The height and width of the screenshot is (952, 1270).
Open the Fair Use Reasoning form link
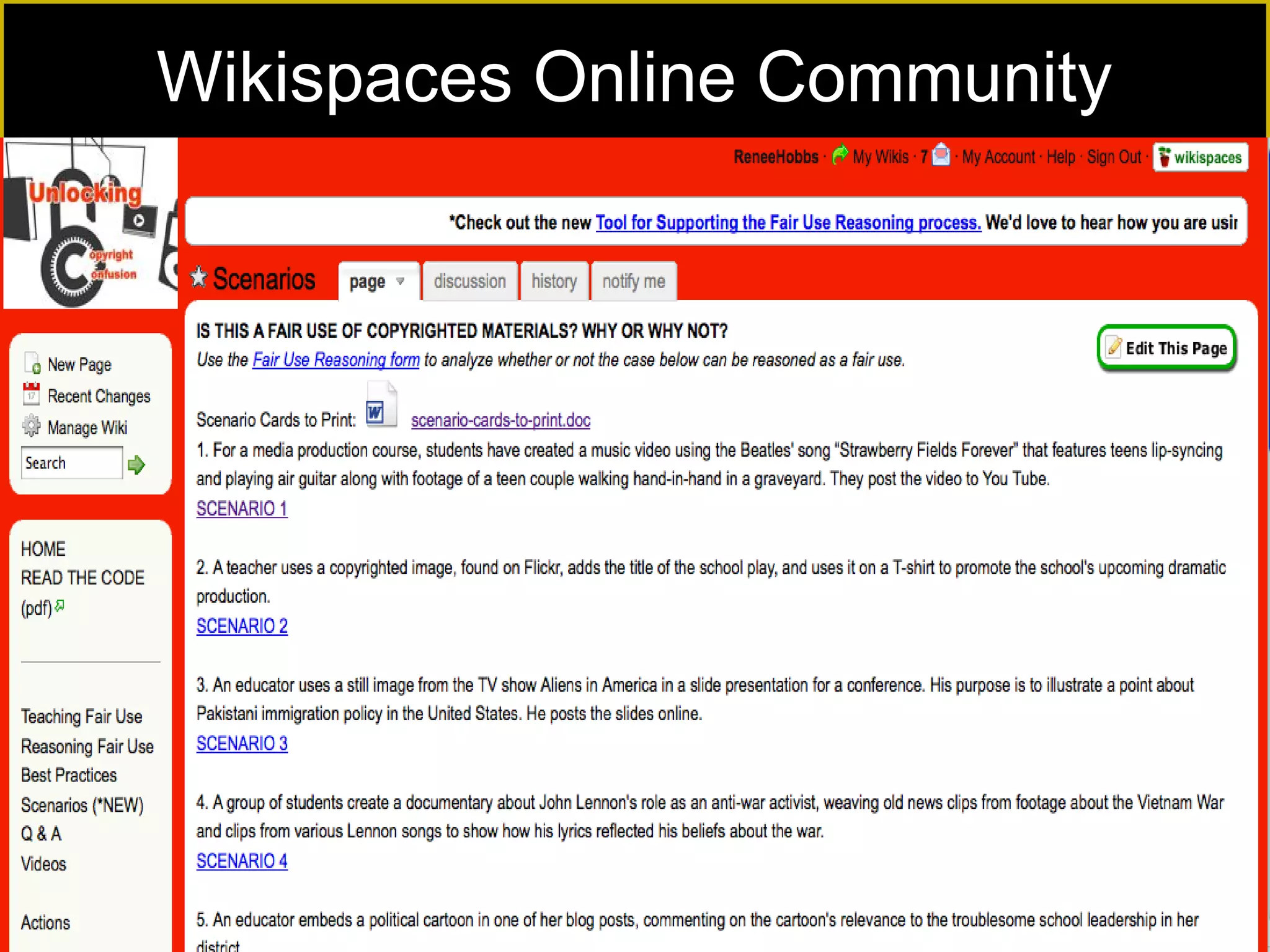335,359
